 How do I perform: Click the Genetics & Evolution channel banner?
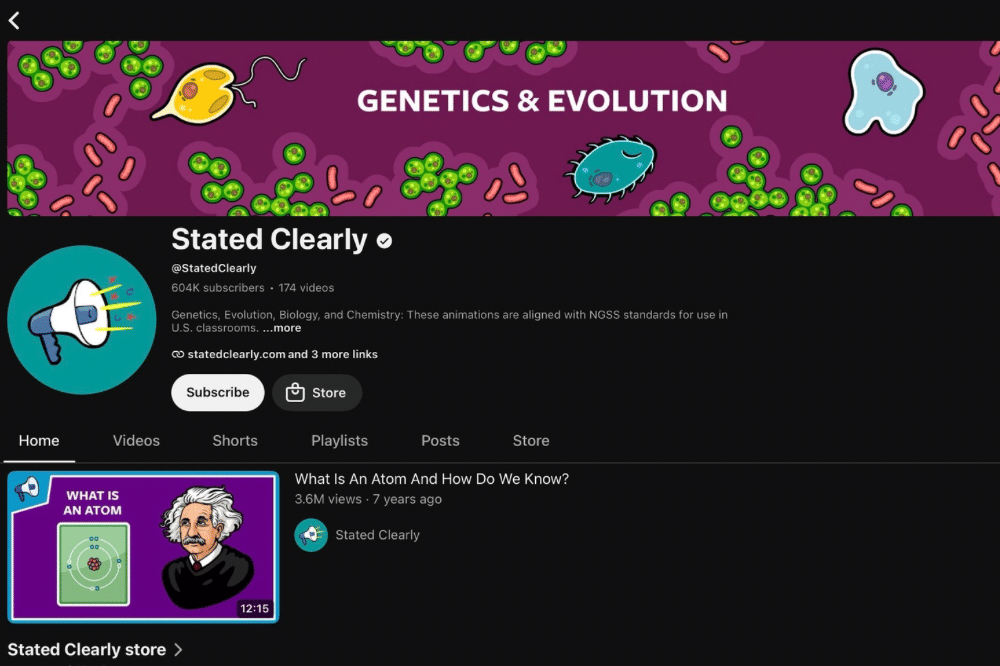503,128
